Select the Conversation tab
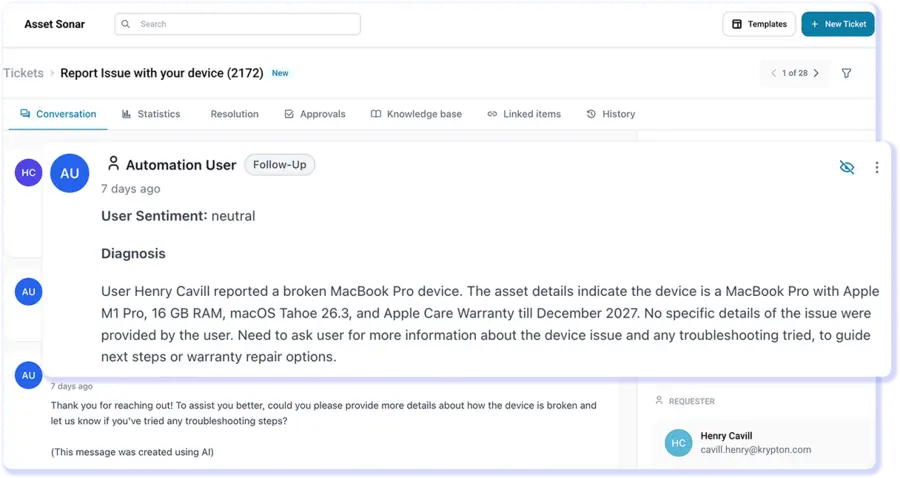The image size is (900, 478). [58, 114]
